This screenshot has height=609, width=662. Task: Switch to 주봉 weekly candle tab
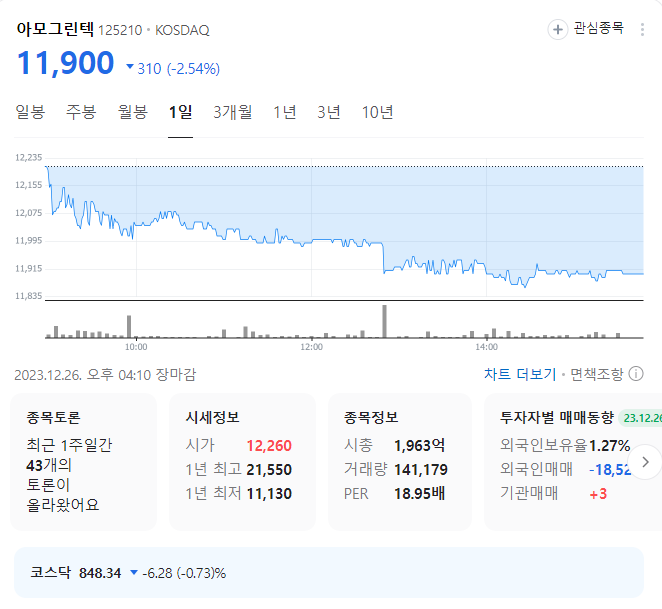[81, 112]
